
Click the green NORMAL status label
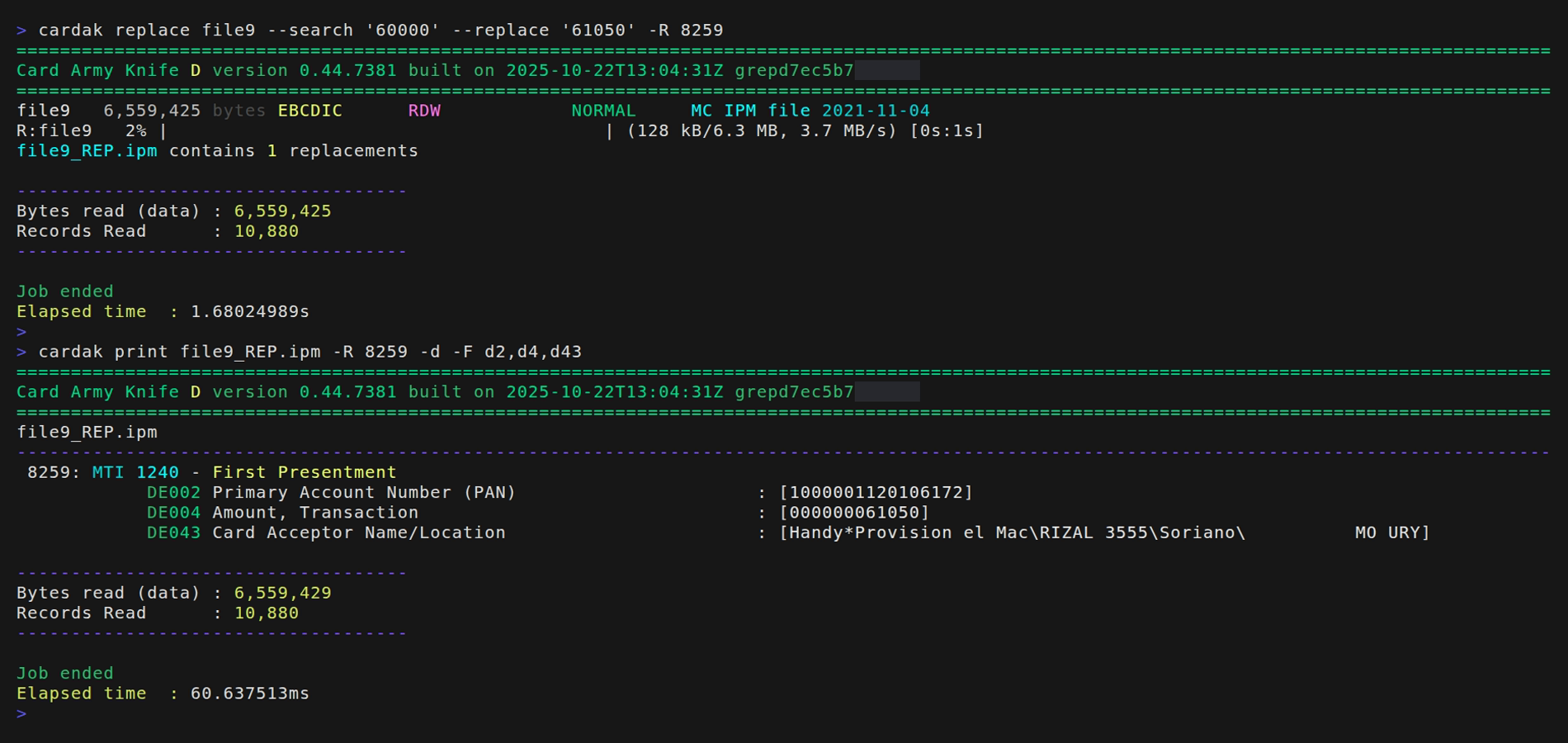[603, 111]
